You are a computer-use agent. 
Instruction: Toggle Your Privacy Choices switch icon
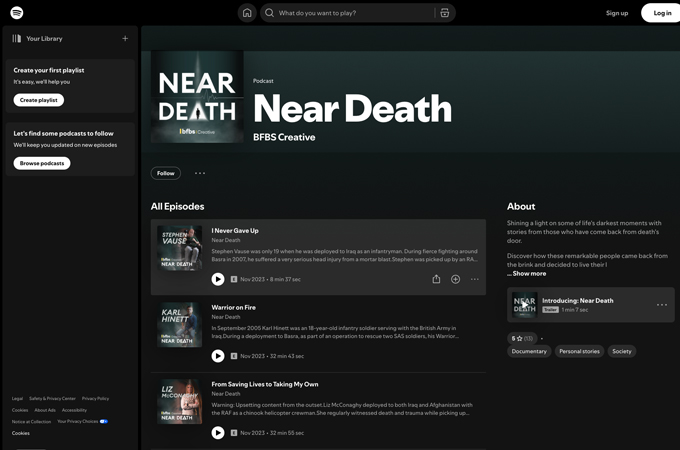104,421
